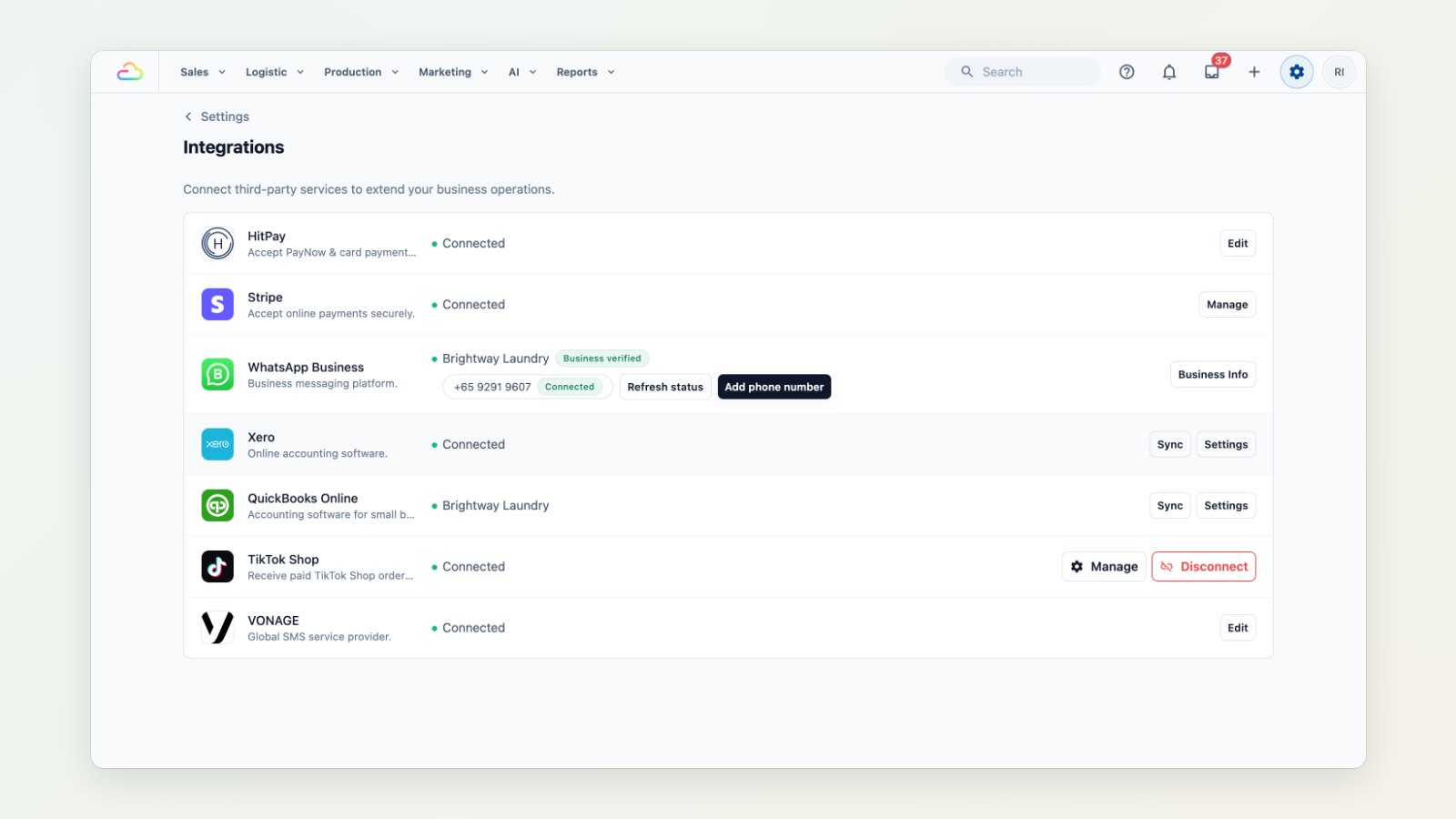Viewport: 1456px width, 819px height.
Task: Open the settings gear in header
Action: 1297,72
